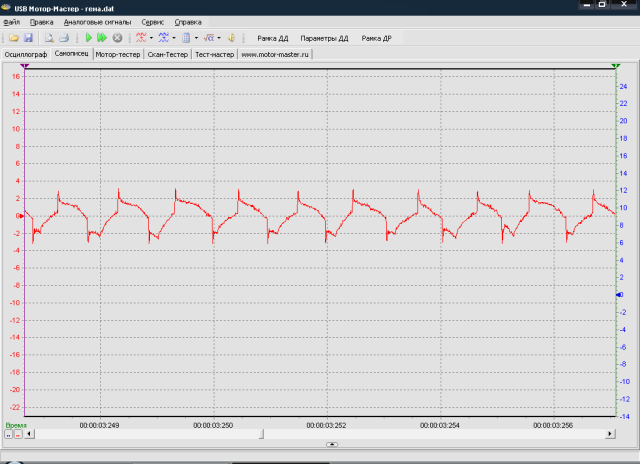Open the calculator icon in toolbar

186,38
